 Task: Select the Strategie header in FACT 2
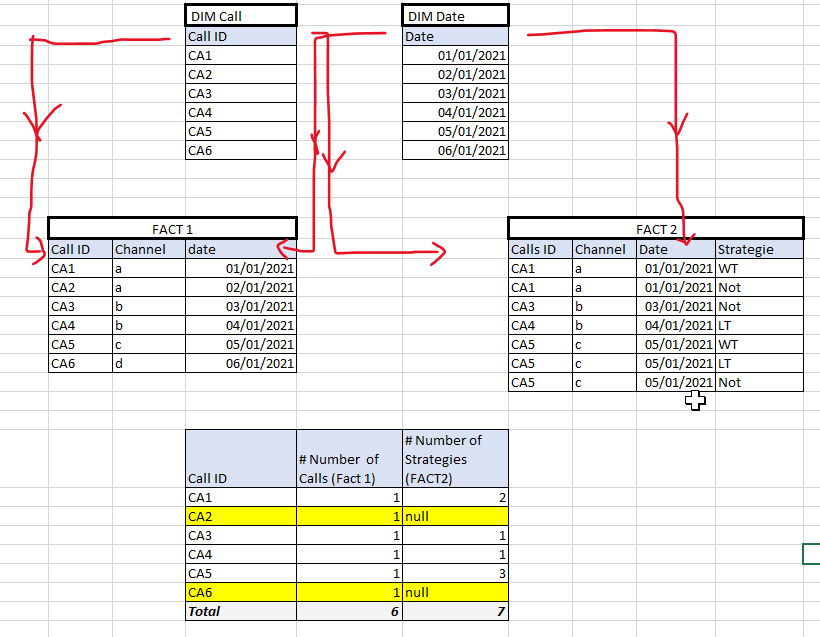[759, 249]
